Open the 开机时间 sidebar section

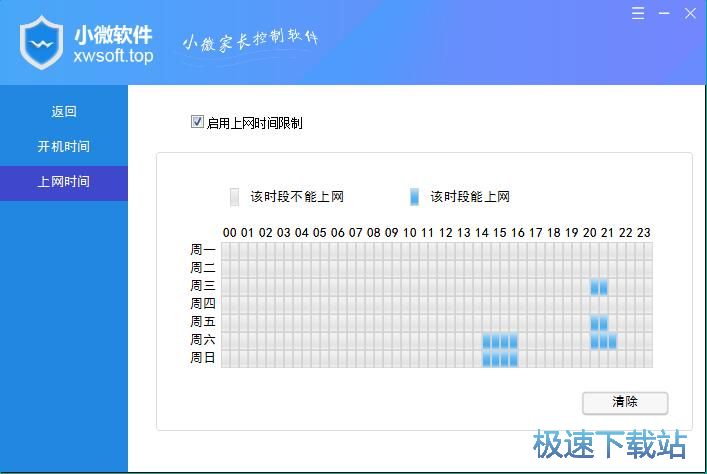point(64,147)
